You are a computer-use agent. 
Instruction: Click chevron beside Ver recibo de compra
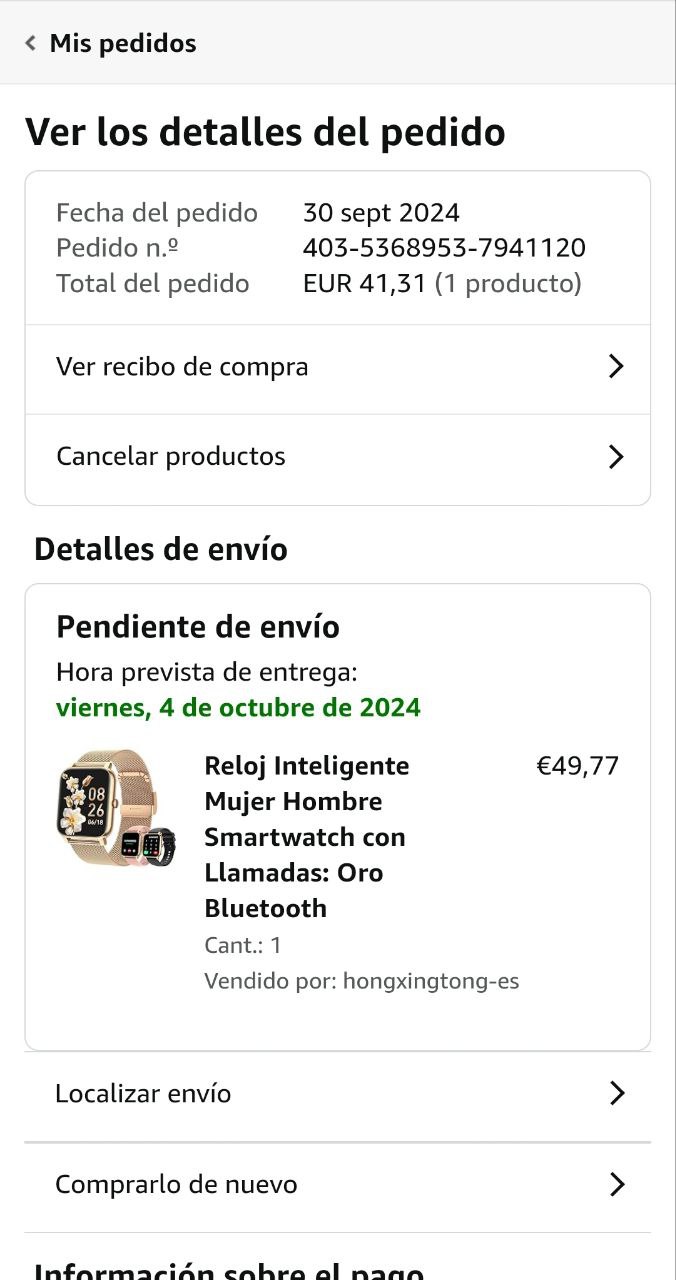[x=616, y=367]
